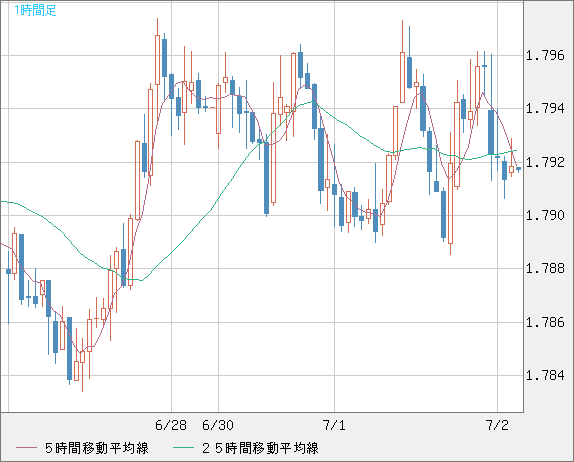Select the 1.794 price axis label
This screenshot has height=462, width=574.
[545, 108]
